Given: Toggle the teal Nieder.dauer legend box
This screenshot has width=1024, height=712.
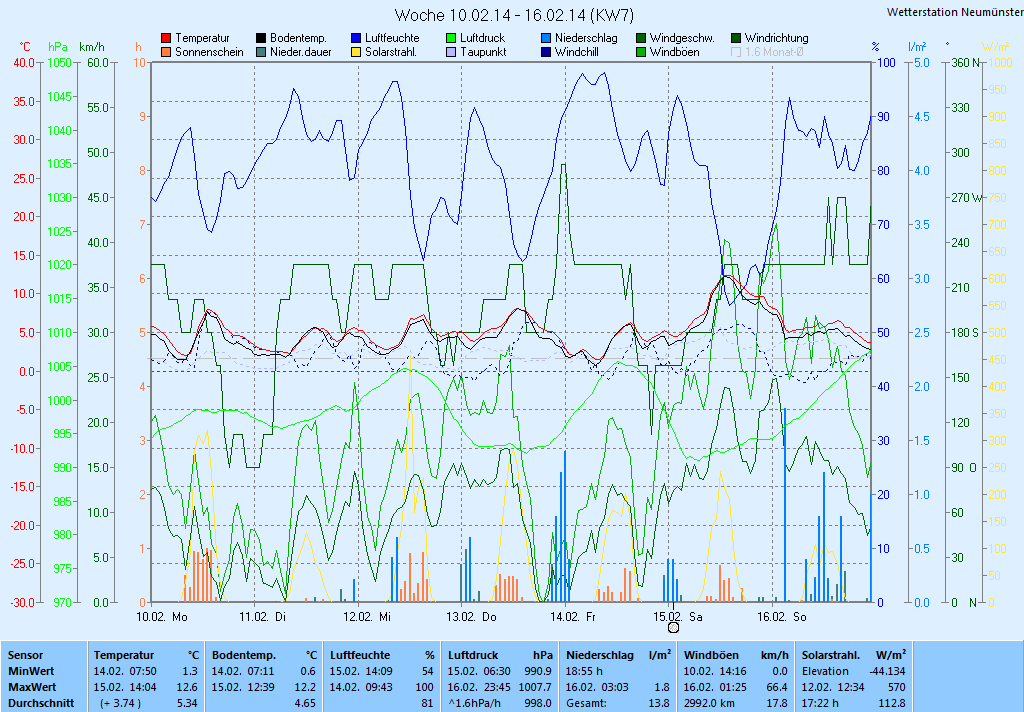Looking at the screenshot, I should tap(261, 52).
